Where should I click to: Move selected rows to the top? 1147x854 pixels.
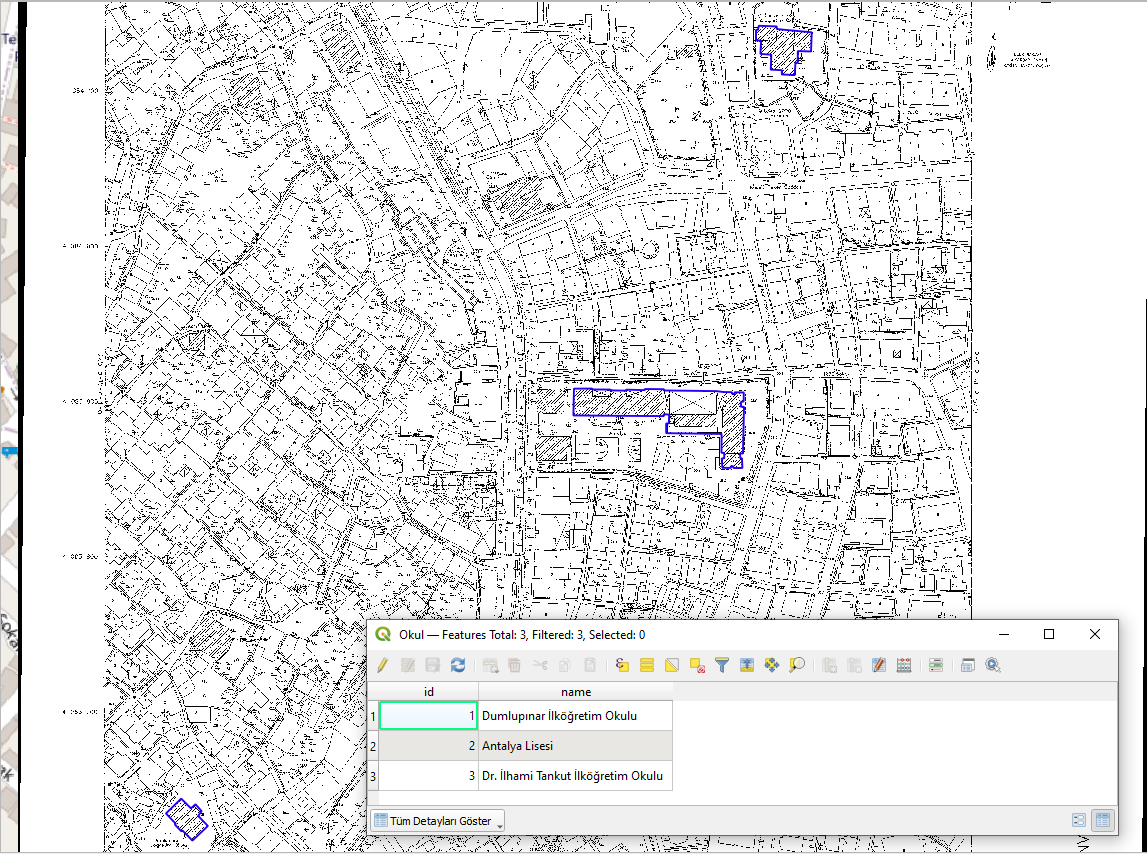pos(747,665)
